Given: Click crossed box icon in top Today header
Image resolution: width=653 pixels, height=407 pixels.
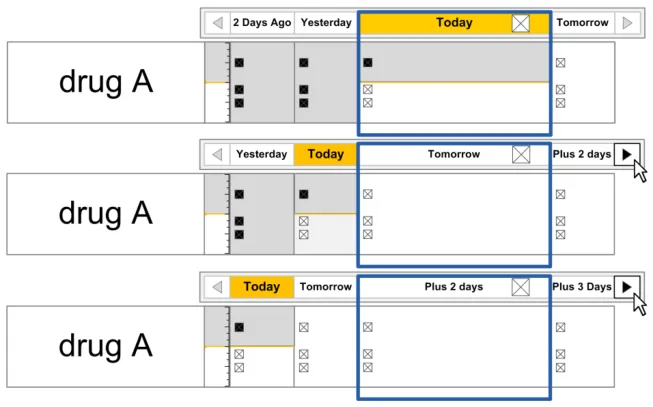Looking at the screenshot, I should point(521,23).
